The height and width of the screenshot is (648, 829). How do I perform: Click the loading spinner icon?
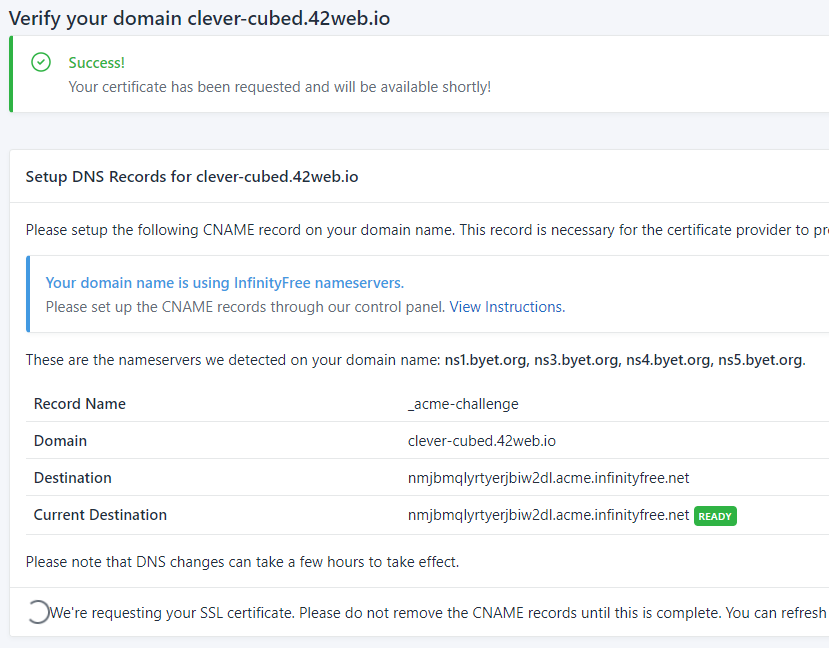click(37, 612)
